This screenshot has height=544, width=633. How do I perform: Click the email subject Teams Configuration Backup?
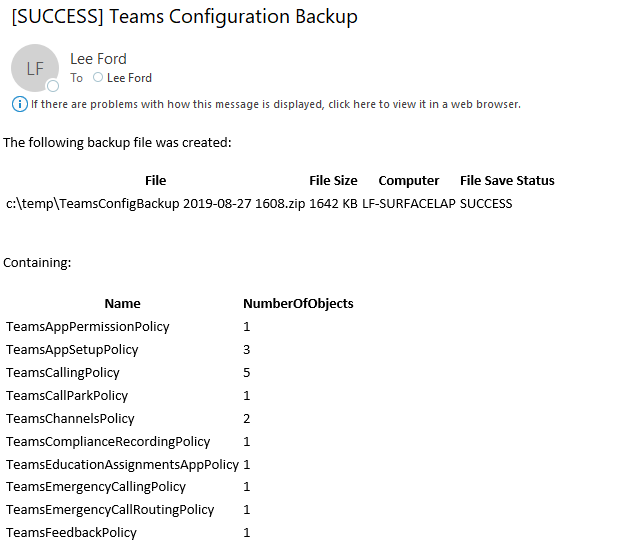[184, 16]
